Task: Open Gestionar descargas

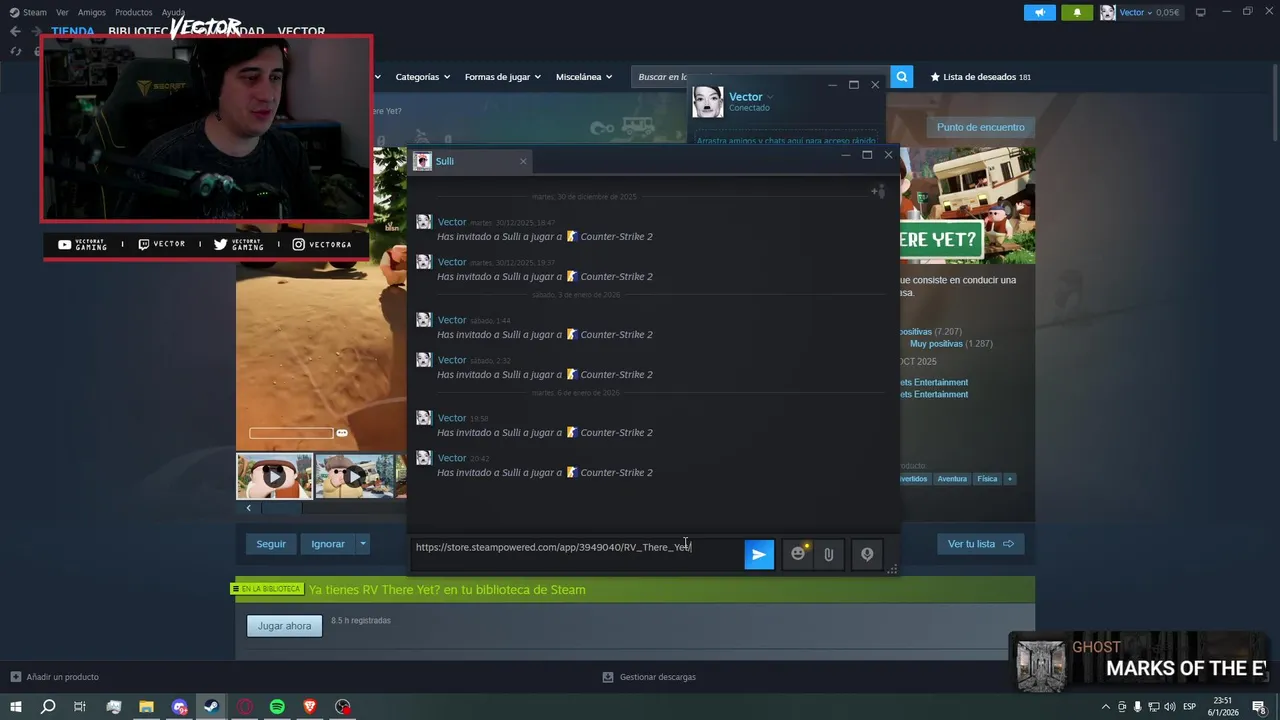Action: click(649, 677)
